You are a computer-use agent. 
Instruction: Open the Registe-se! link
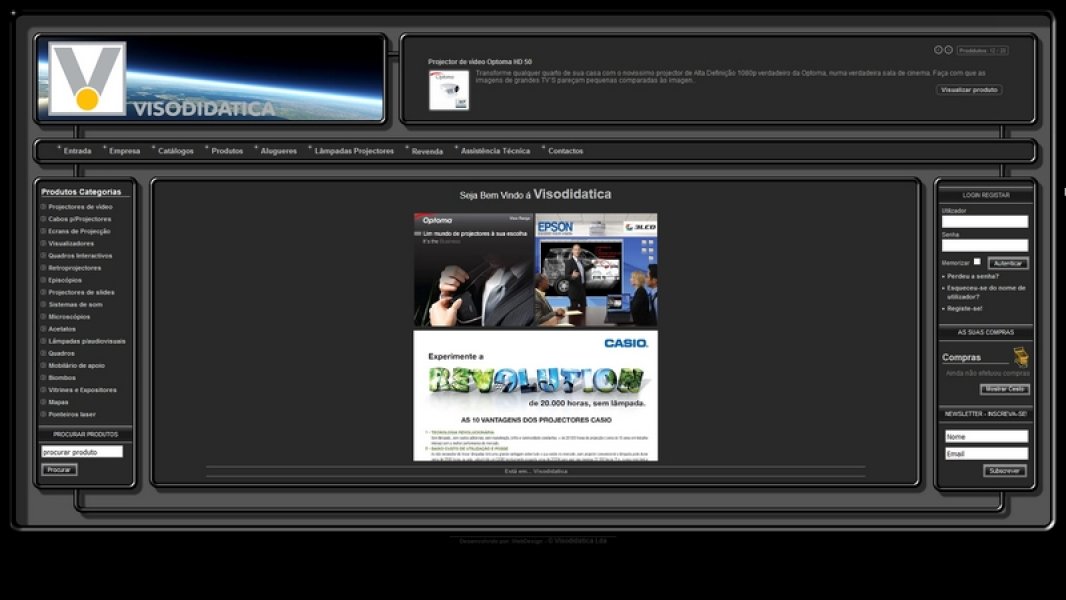pyautogui.click(x=965, y=308)
